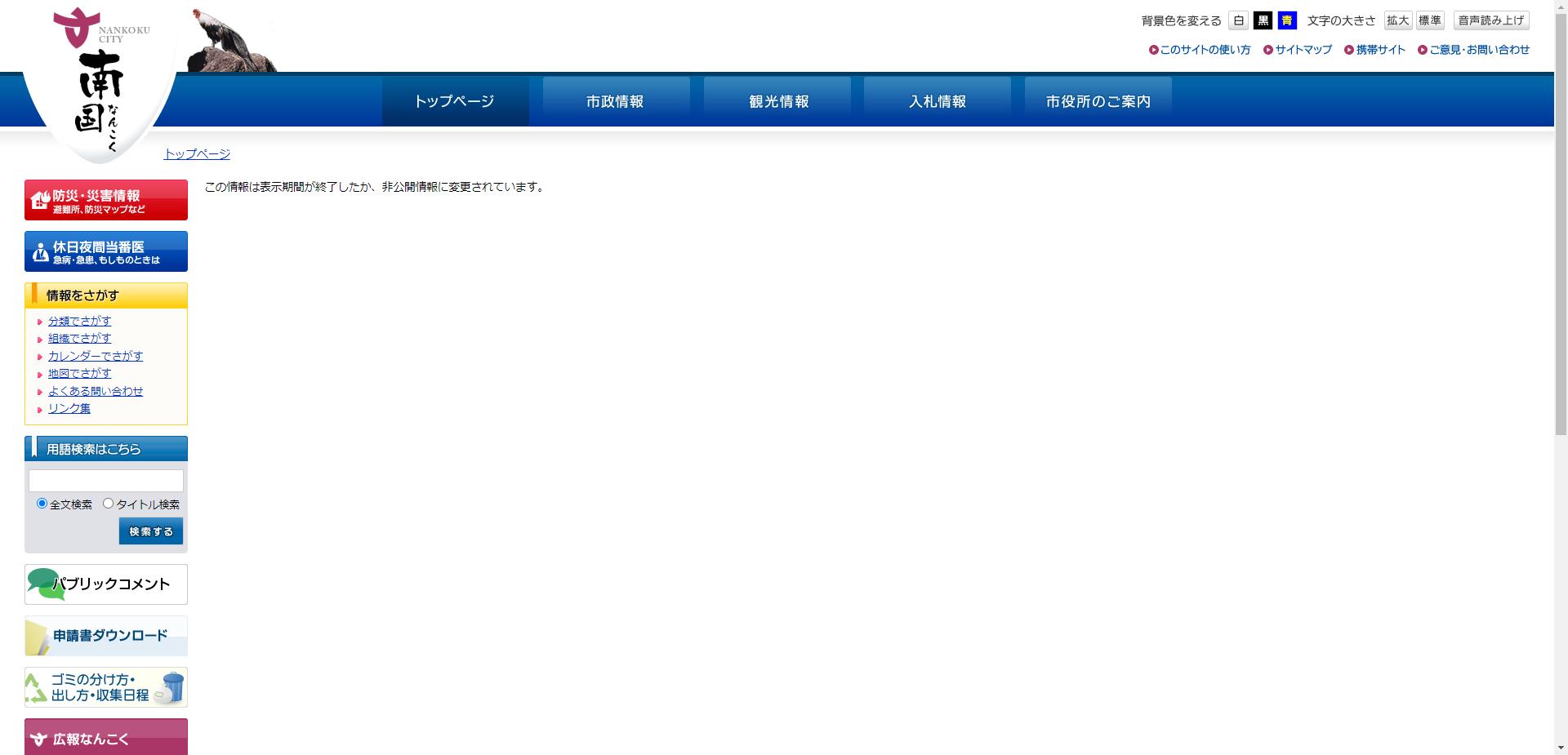
Task: Select the blue 青 background swatch
Action: (x=1286, y=20)
